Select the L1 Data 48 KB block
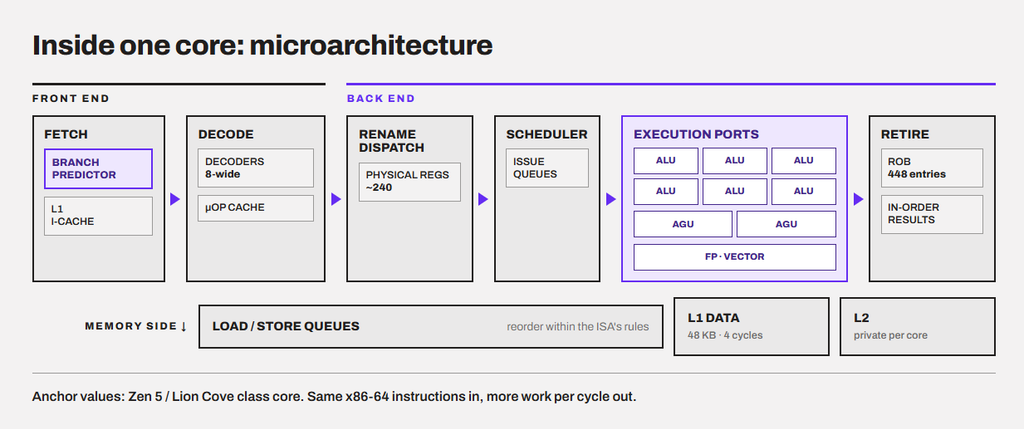The image size is (1024, 429). (x=751, y=326)
